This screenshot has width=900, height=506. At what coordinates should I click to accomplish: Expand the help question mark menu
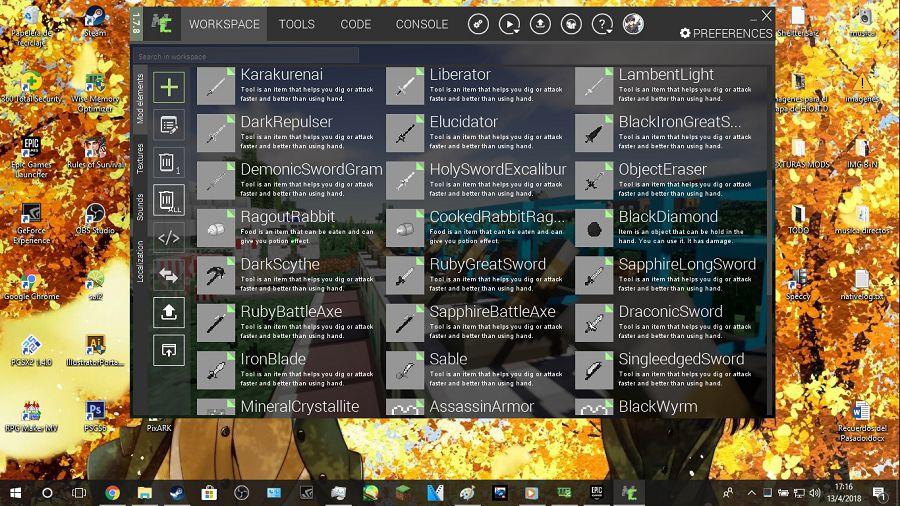coord(602,24)
